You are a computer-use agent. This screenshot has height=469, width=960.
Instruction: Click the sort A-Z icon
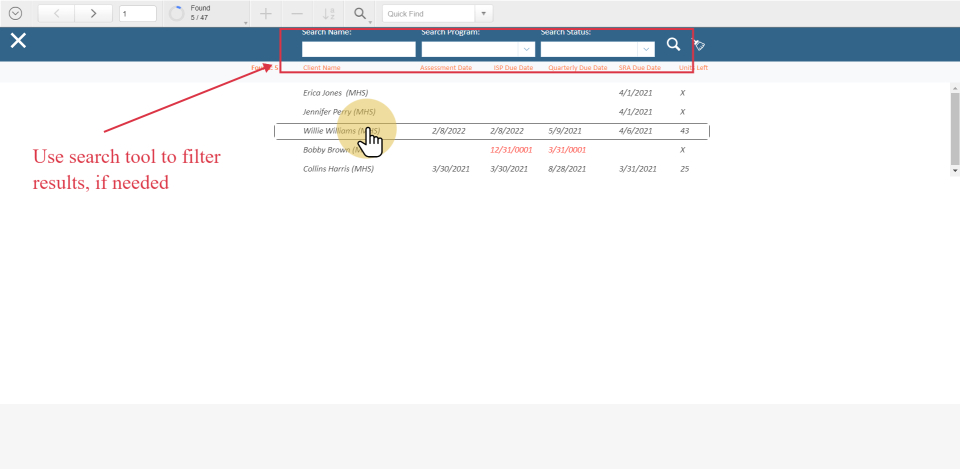click(327, 14)
